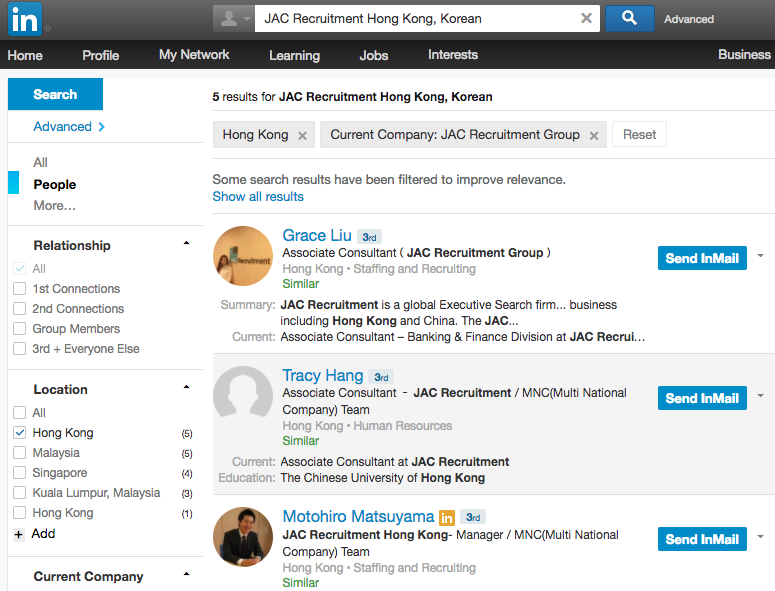Remove the Hong Kong filter chip
Viewport: 775px width, 591px height.
302,135
